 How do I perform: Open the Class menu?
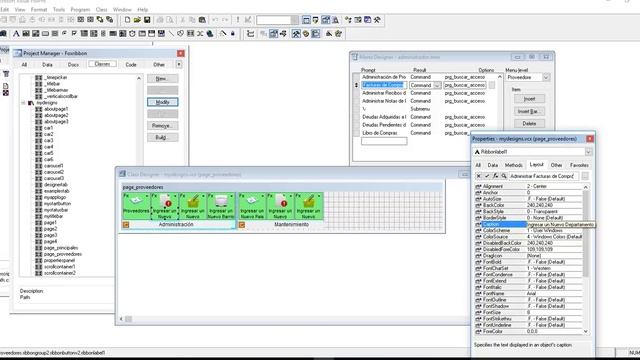point(101,9)
